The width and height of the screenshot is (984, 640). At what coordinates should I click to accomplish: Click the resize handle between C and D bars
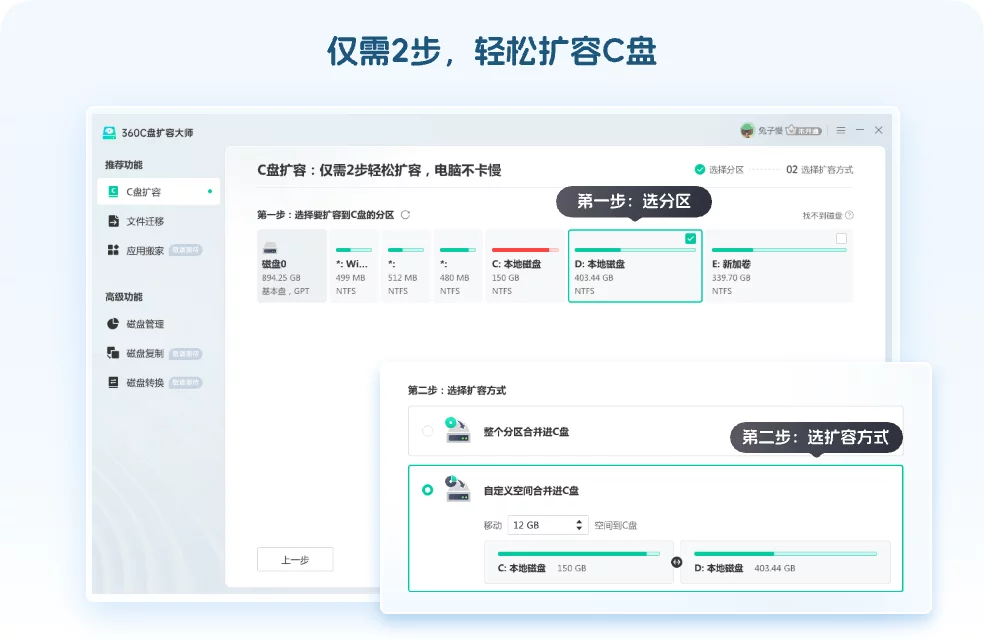(x=675, y=562)
